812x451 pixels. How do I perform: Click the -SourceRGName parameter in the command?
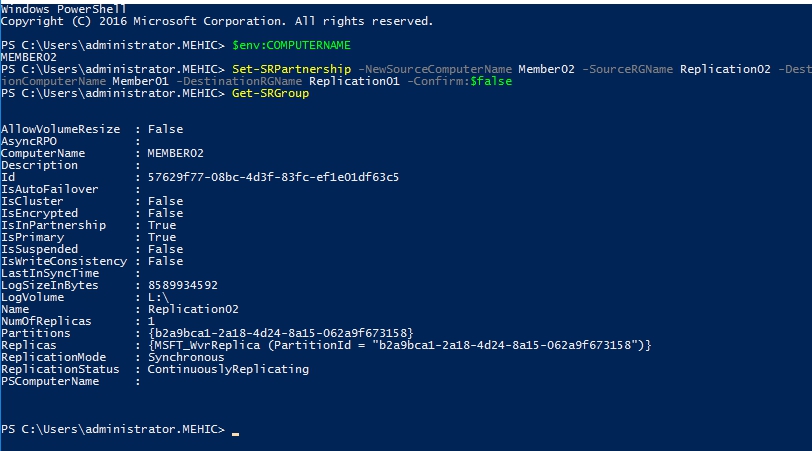coord(628,69)
